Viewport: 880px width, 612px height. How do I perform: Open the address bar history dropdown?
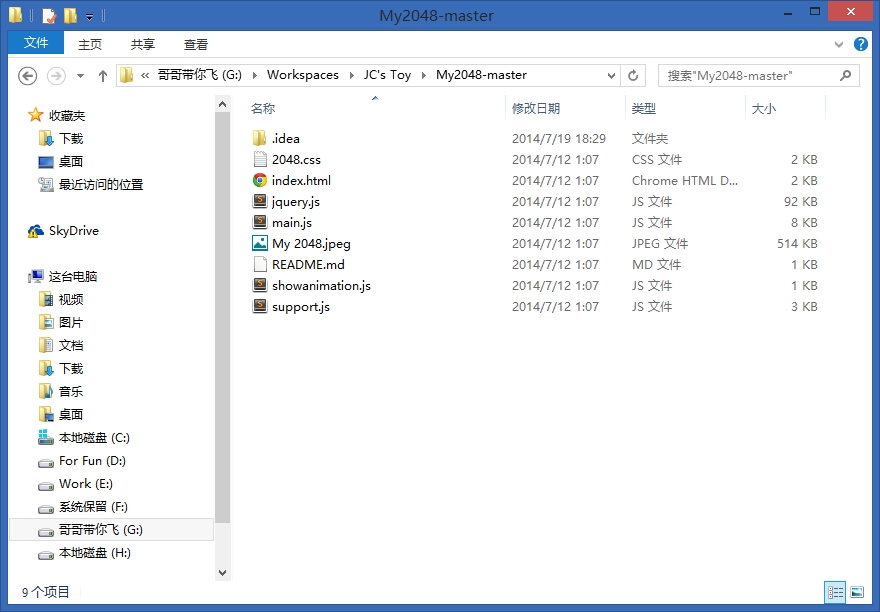tap(611, 75)
